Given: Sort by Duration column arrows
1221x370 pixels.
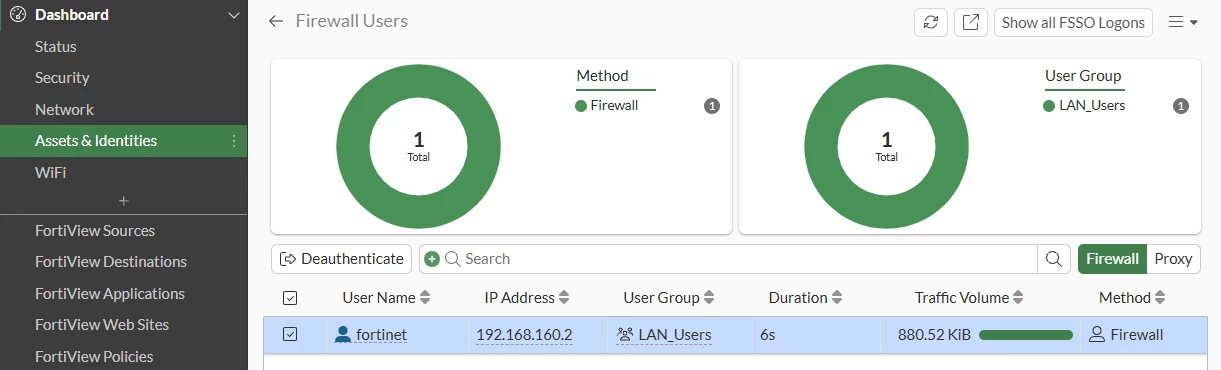Looking at the screenshot, I should pyautogui.click(x=837, y=298).
